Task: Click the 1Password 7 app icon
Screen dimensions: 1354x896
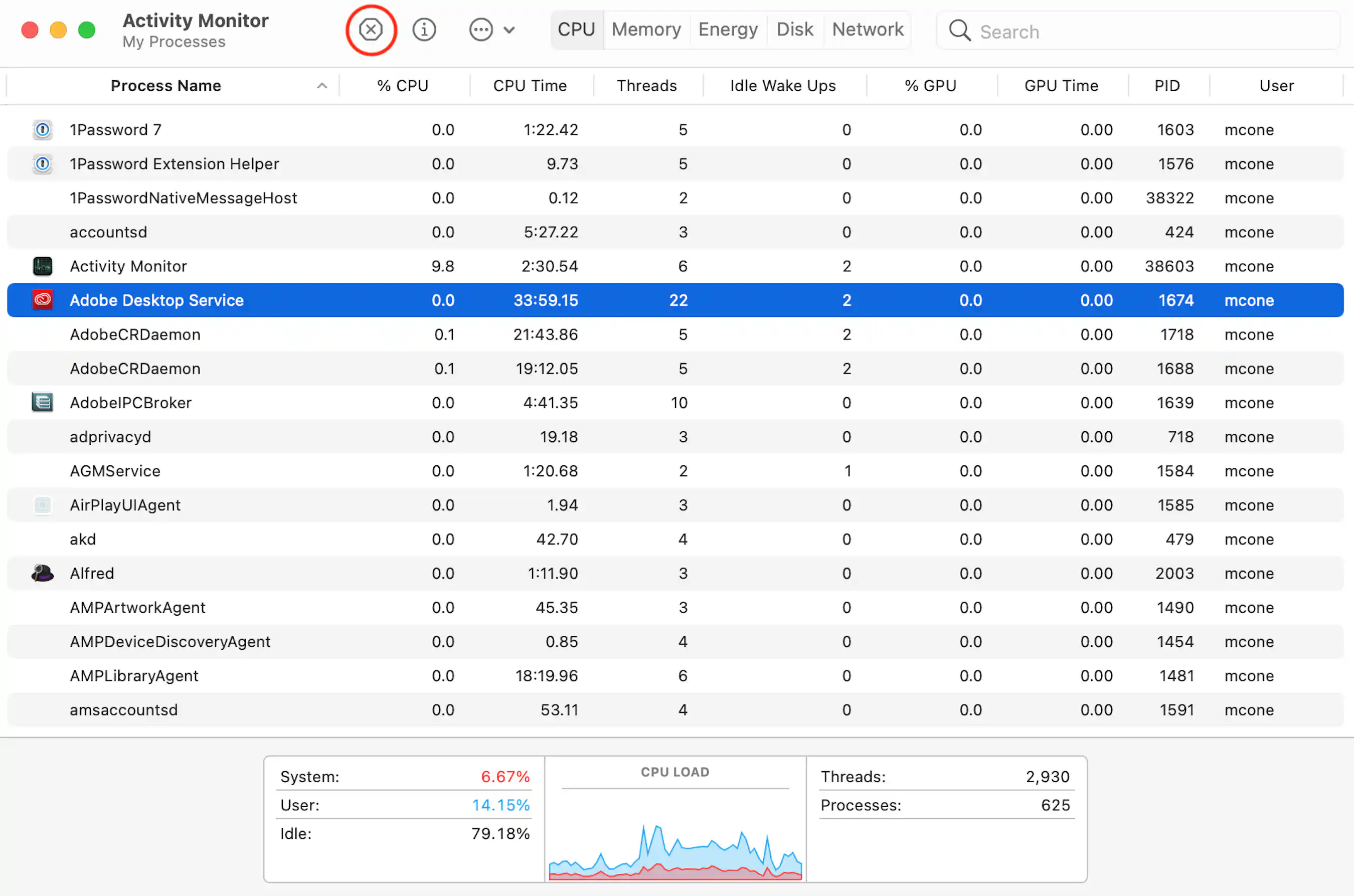Action: click(43, 130)
